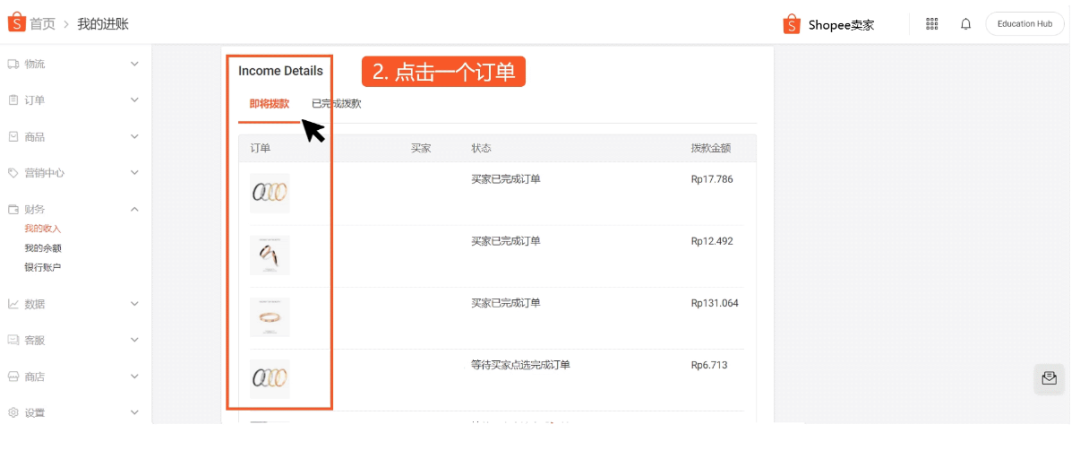Click the Rp6.713 payout amount
This screenshot has width=1080, height=476.
[709, 366]
